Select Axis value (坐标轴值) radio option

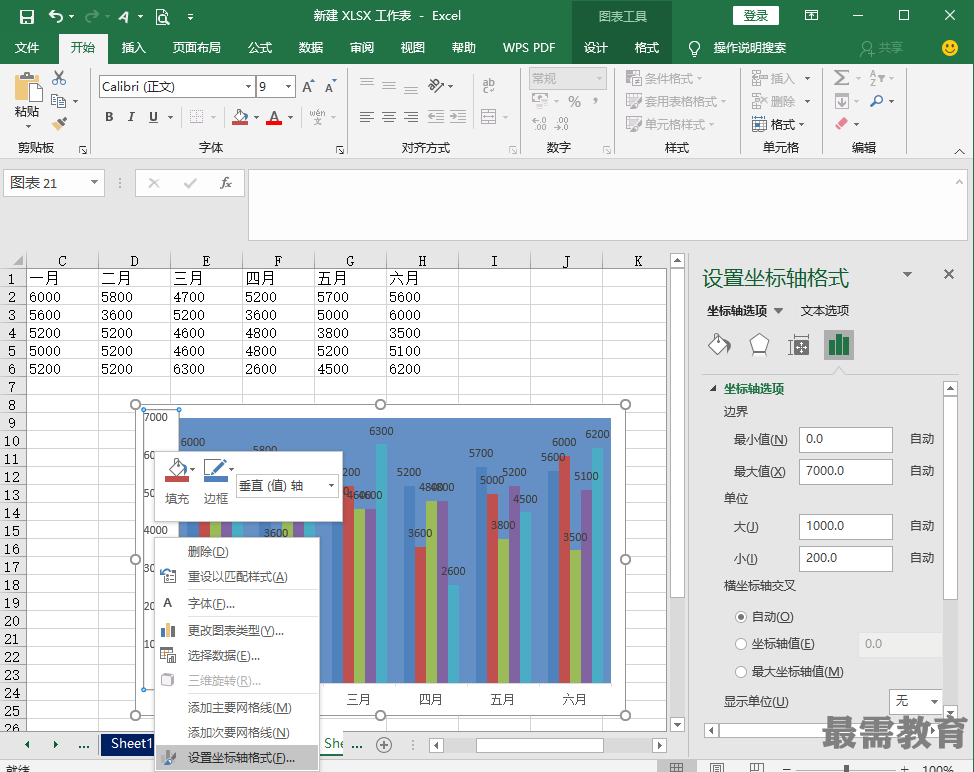pos(740,644)
